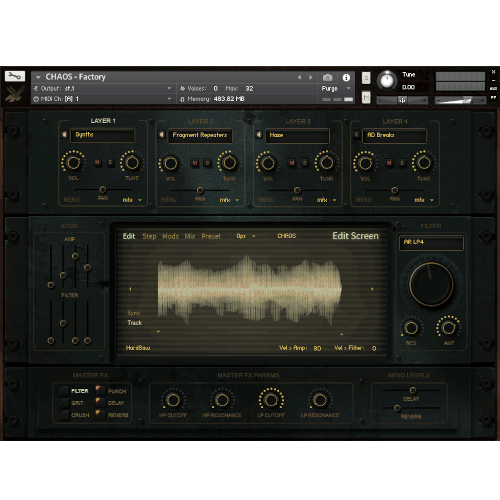
Task: Click the Layer 1 VOL knob
Action: (73, 162)
